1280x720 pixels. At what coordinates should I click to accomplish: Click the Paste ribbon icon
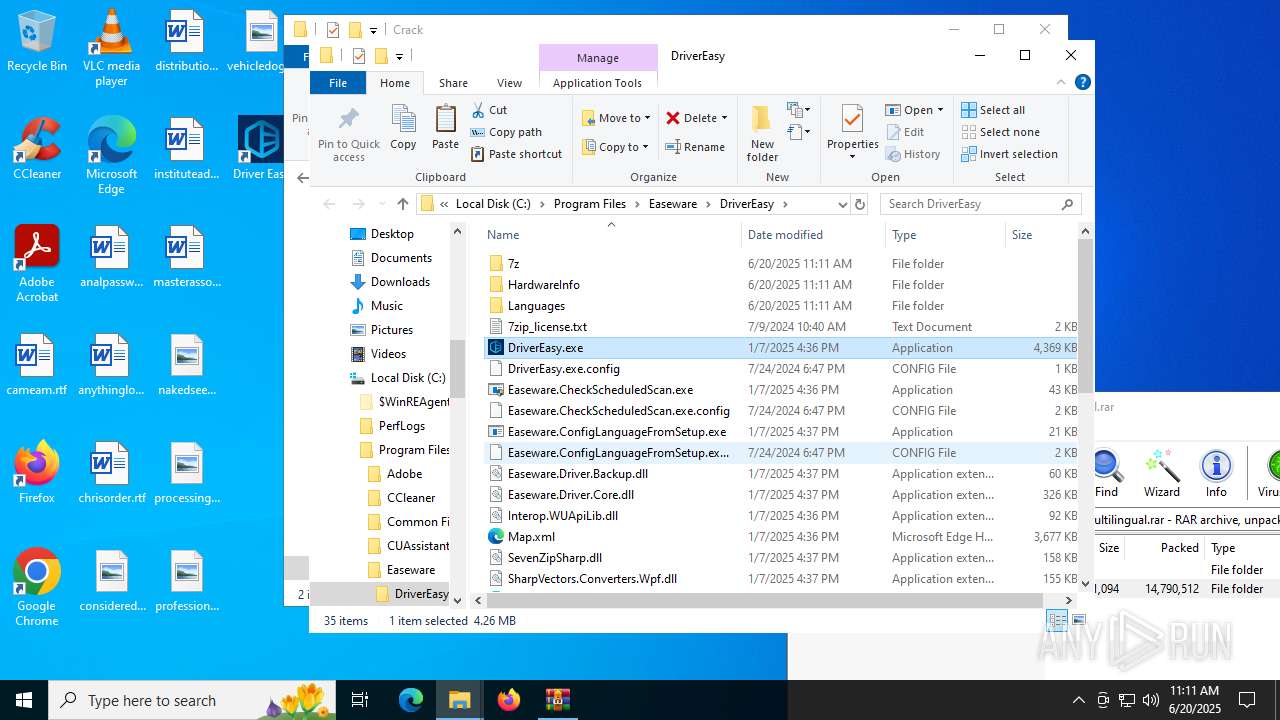445,120
